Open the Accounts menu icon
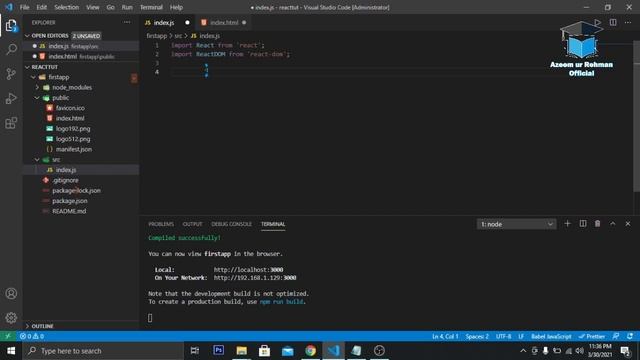The width and height of the screenshot is (640, 360). (x=11, y=293)
